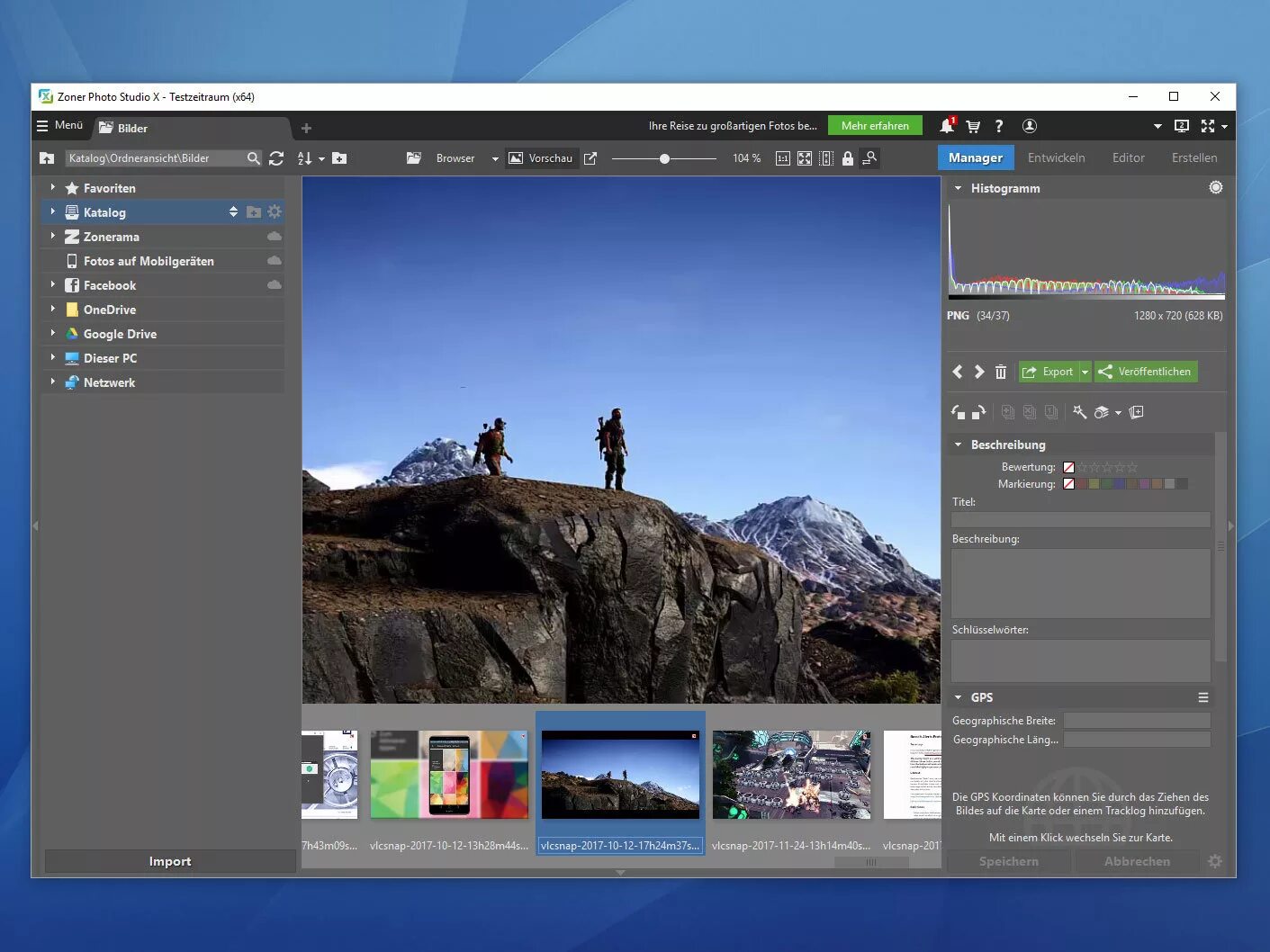1270x952 pixels.
Task: Open the Export dropdown arrow
Action: click(x=1085, y=372)
